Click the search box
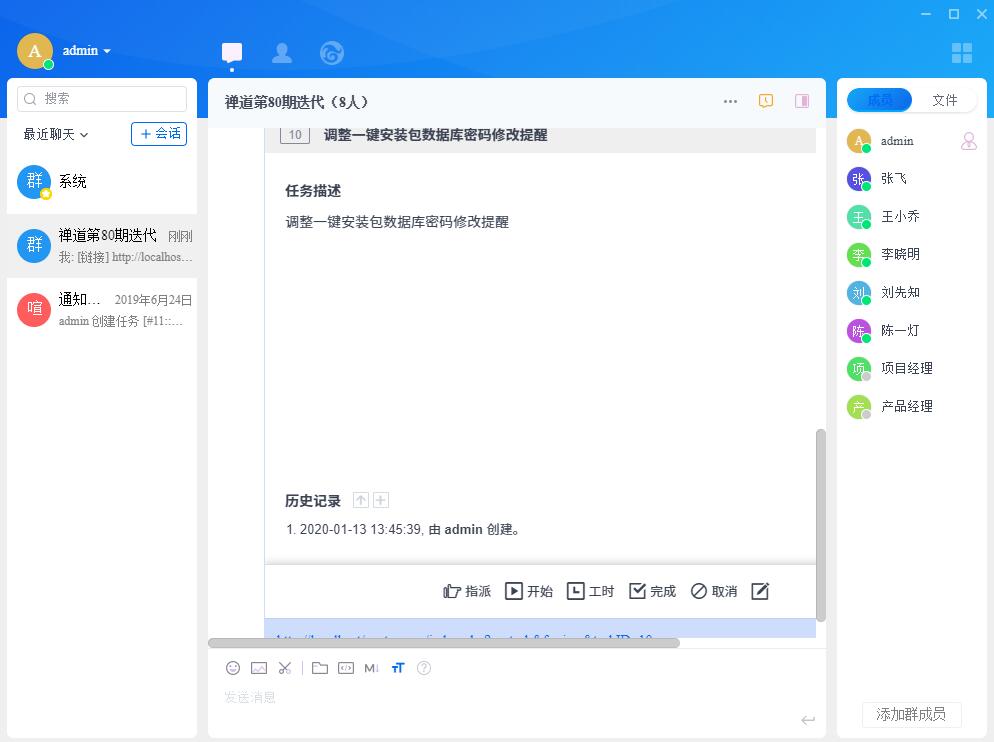The image size is (994, 742). pos(102,99)
